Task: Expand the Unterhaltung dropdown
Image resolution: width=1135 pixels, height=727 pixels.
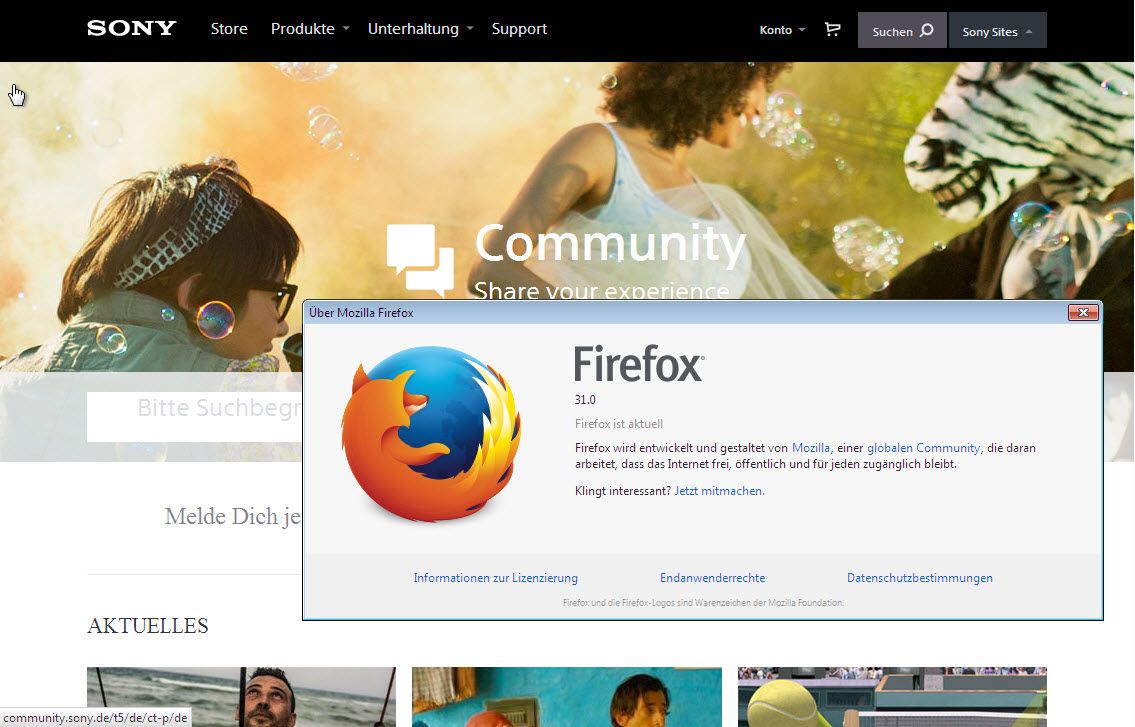Action: click(420, 29)
